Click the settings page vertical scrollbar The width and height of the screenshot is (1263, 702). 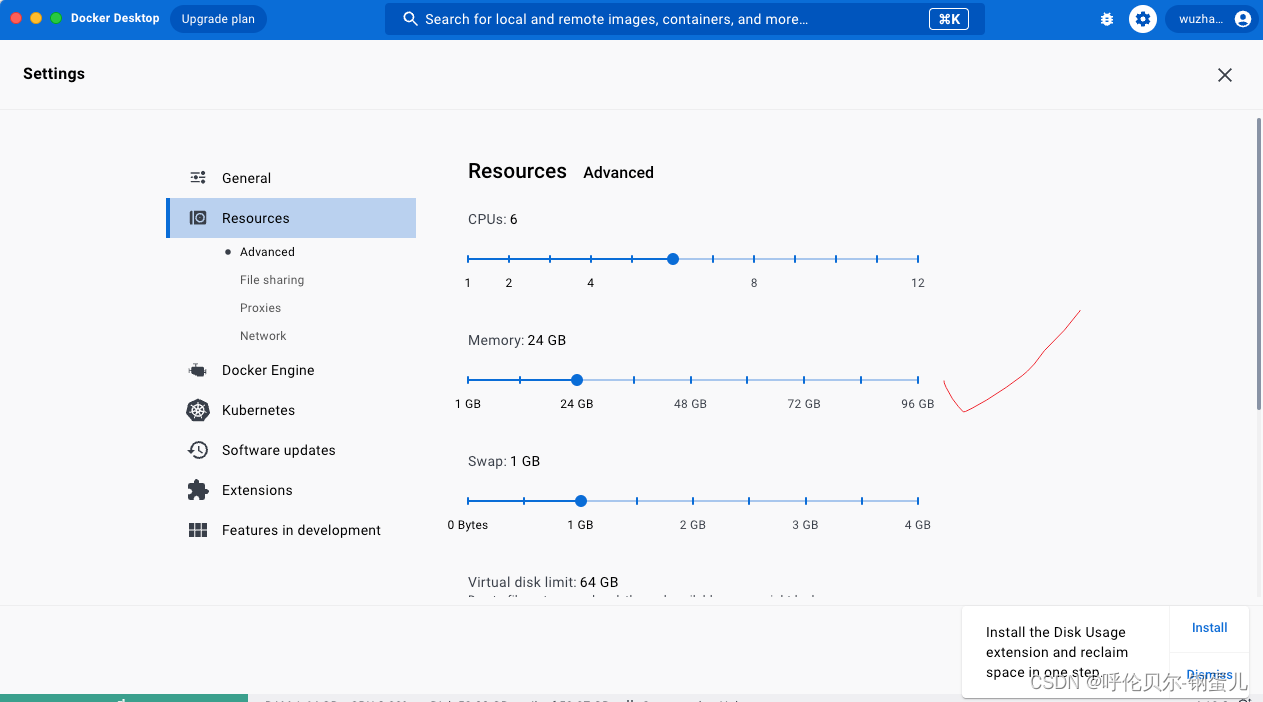click(x=1258, y=264)
